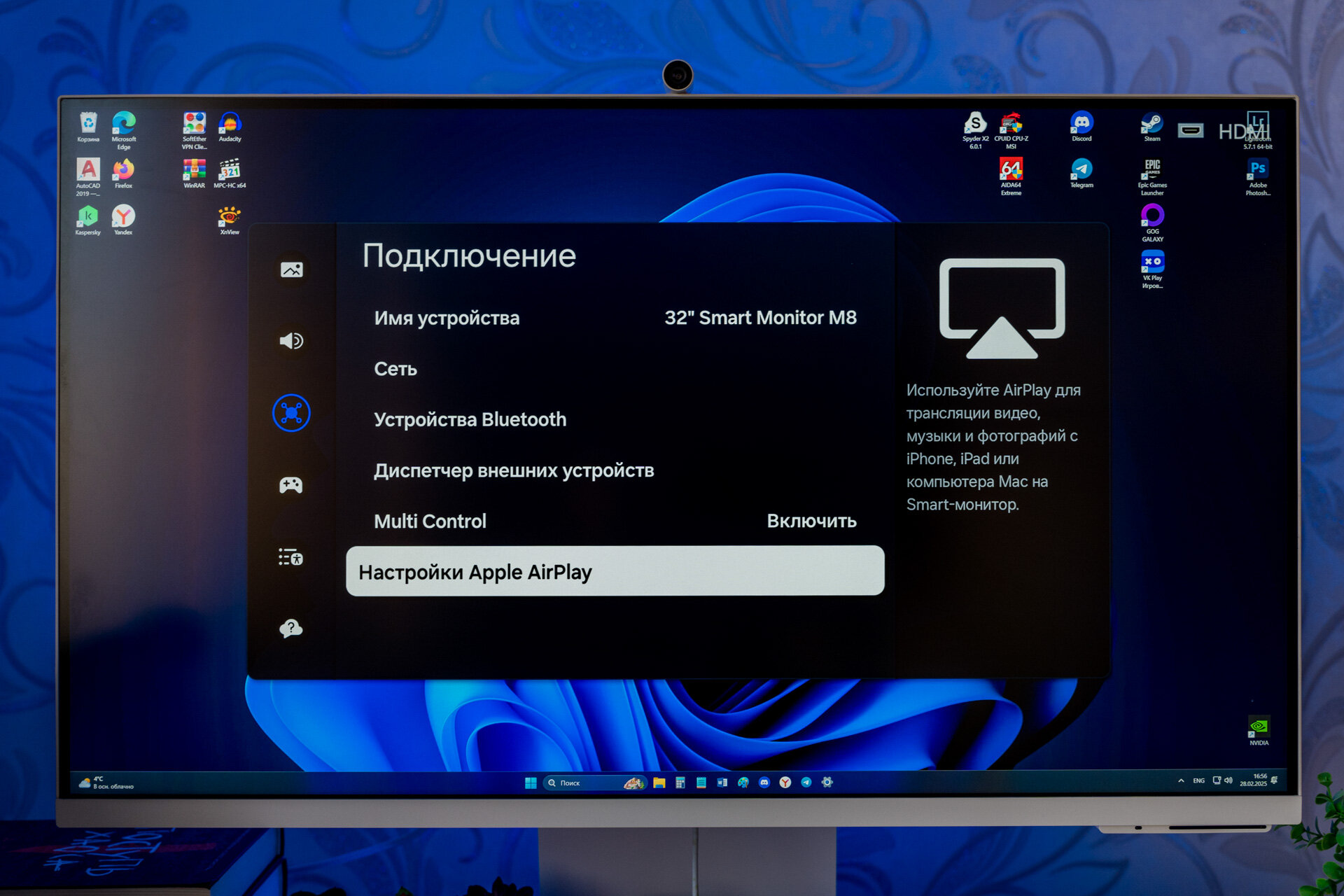The height and width of the screenshot is (896, 1344).
Task: Open Yandex Browser from the taskbar
Action: pos(785,783)
